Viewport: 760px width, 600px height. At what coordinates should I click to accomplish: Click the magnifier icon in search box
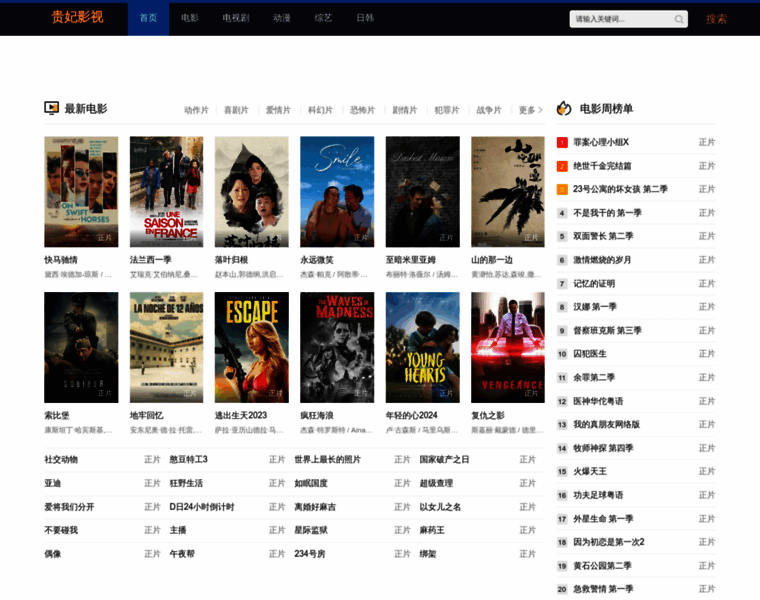(x=679, y=19)
